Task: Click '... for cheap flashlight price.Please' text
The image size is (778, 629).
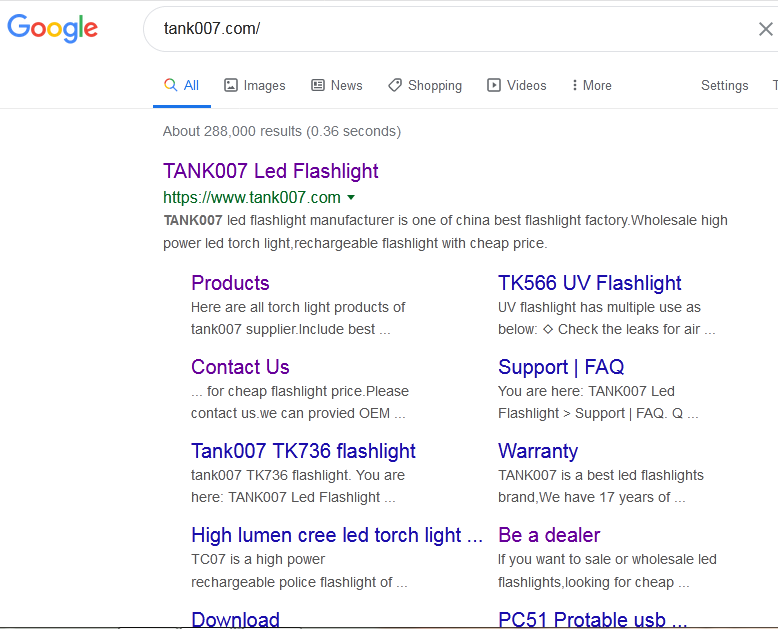Action: click(300, 391)
